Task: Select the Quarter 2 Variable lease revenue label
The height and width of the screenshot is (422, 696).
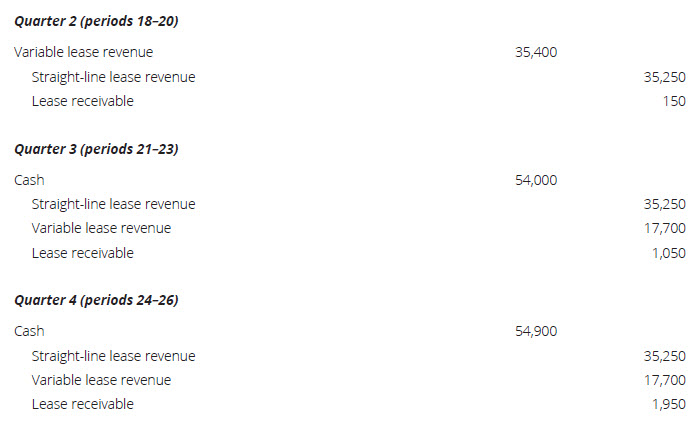Action: point(84,52)
